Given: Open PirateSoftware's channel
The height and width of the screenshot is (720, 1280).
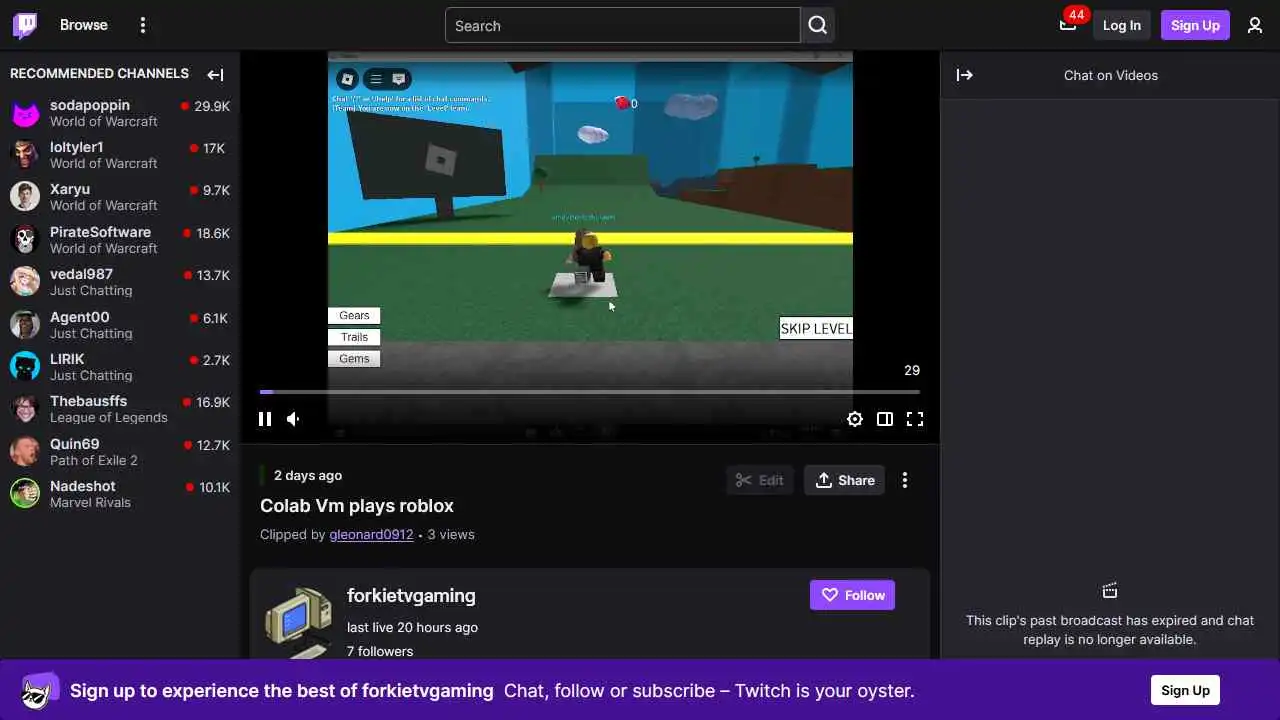Looking at the screenshot, I should pos(120,240).
